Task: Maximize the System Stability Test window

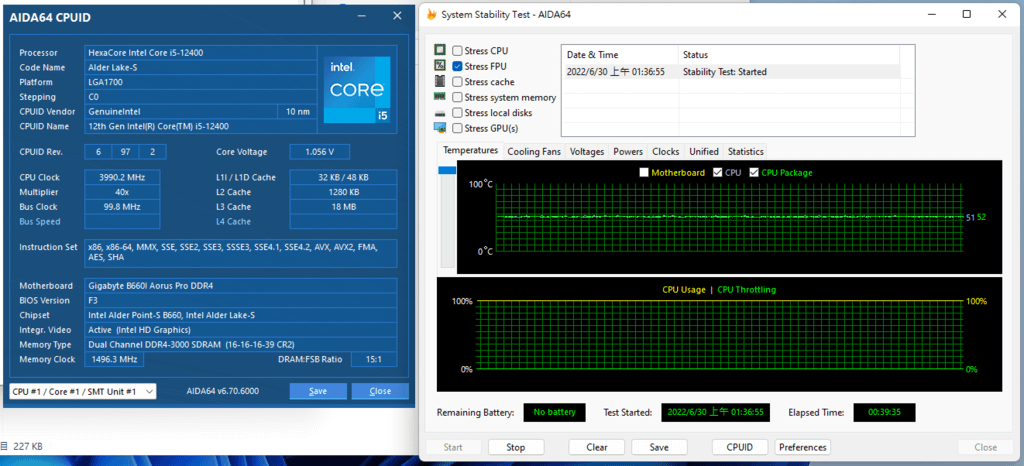Action: 967,14
